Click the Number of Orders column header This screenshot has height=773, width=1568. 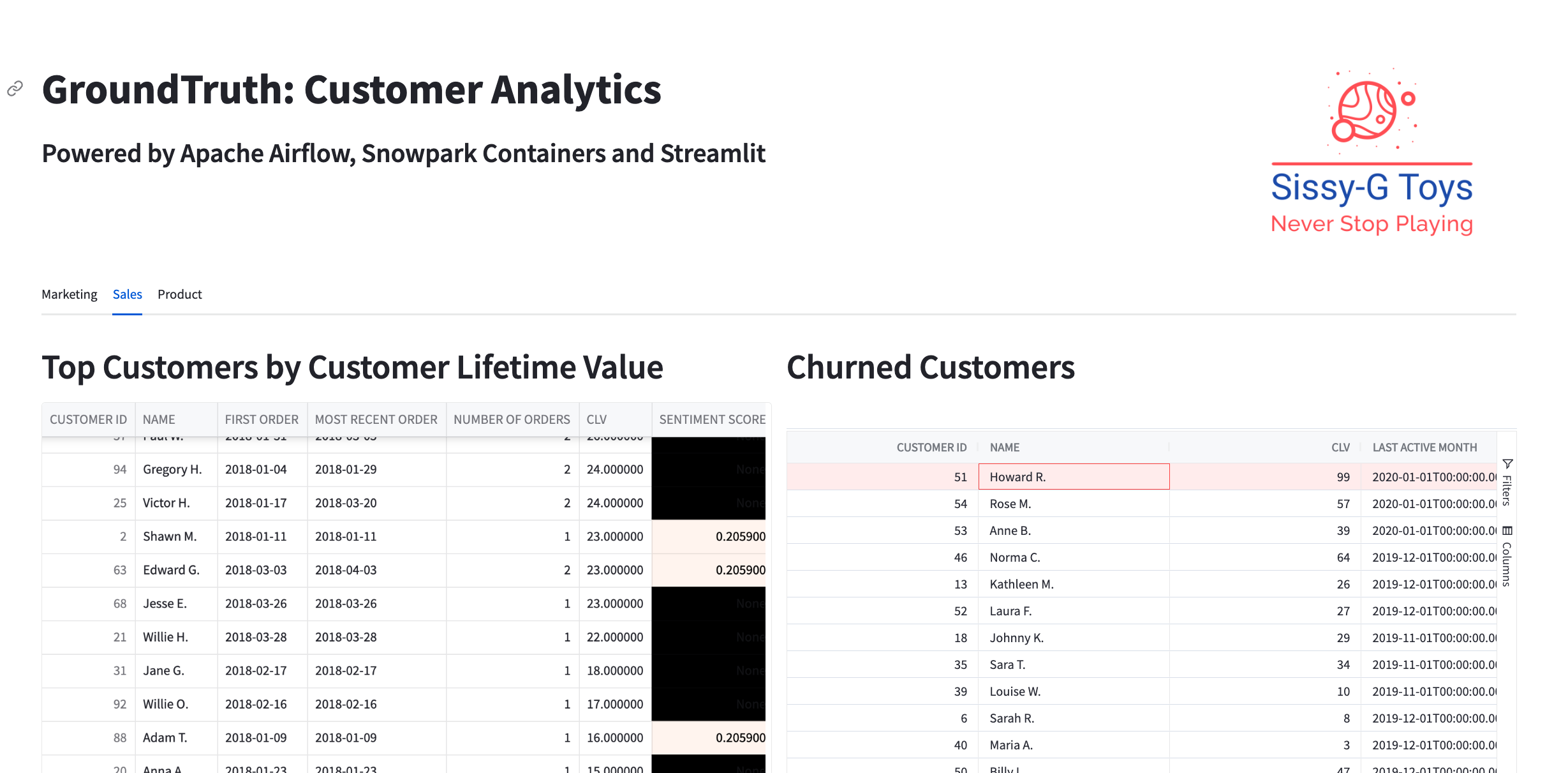tap(512, 419)
